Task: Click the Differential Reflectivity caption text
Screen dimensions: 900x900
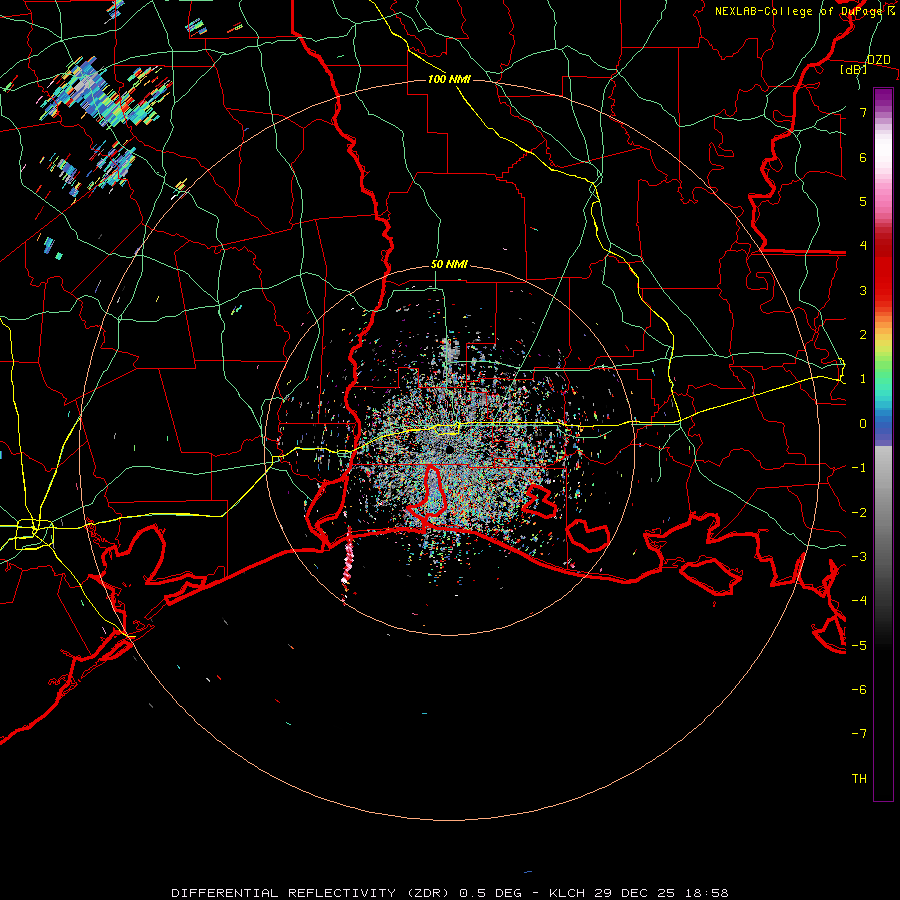Action: tap(450, 893)
